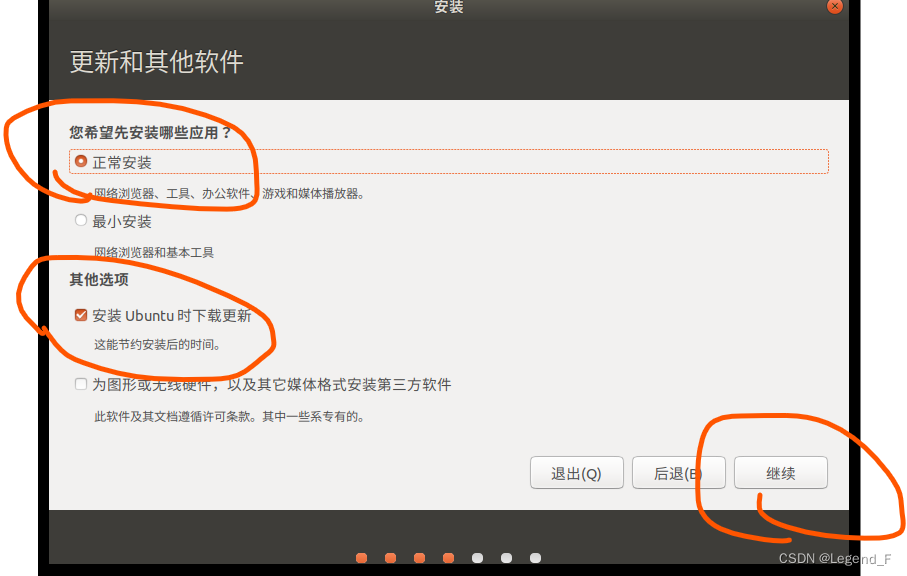Click the text 此软件及其文档遵循许可条款
This screenshot has height=576, width=907.
172,416
